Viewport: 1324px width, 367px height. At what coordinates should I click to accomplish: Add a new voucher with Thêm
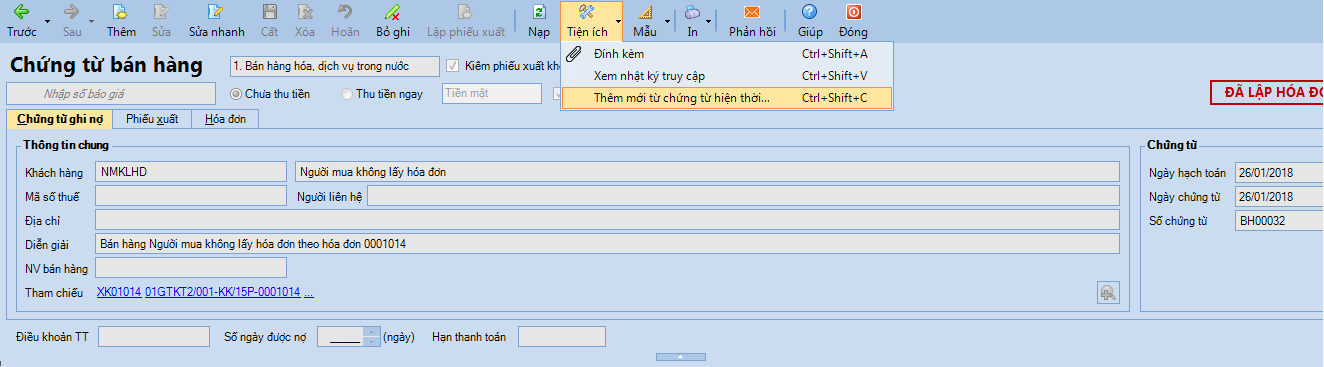pos(121,20)
